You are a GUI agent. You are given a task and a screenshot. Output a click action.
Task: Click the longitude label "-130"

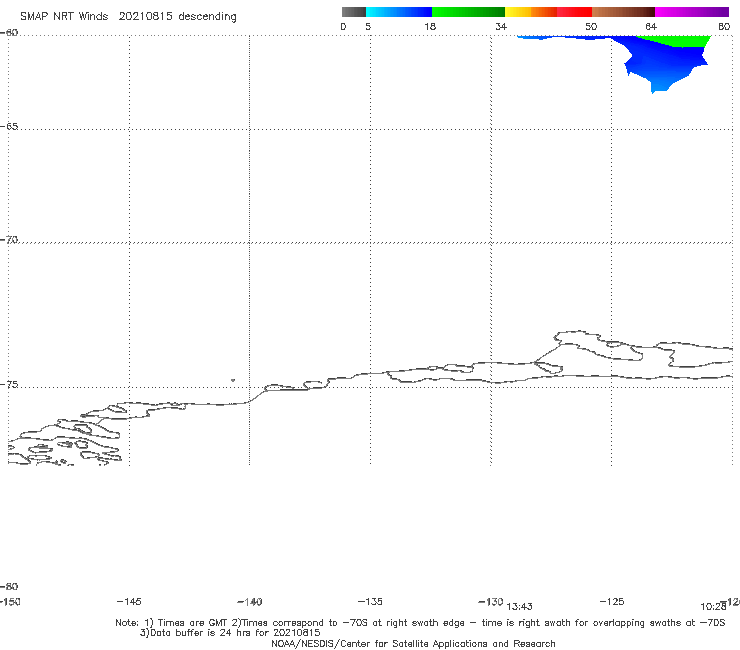(491, 602)
